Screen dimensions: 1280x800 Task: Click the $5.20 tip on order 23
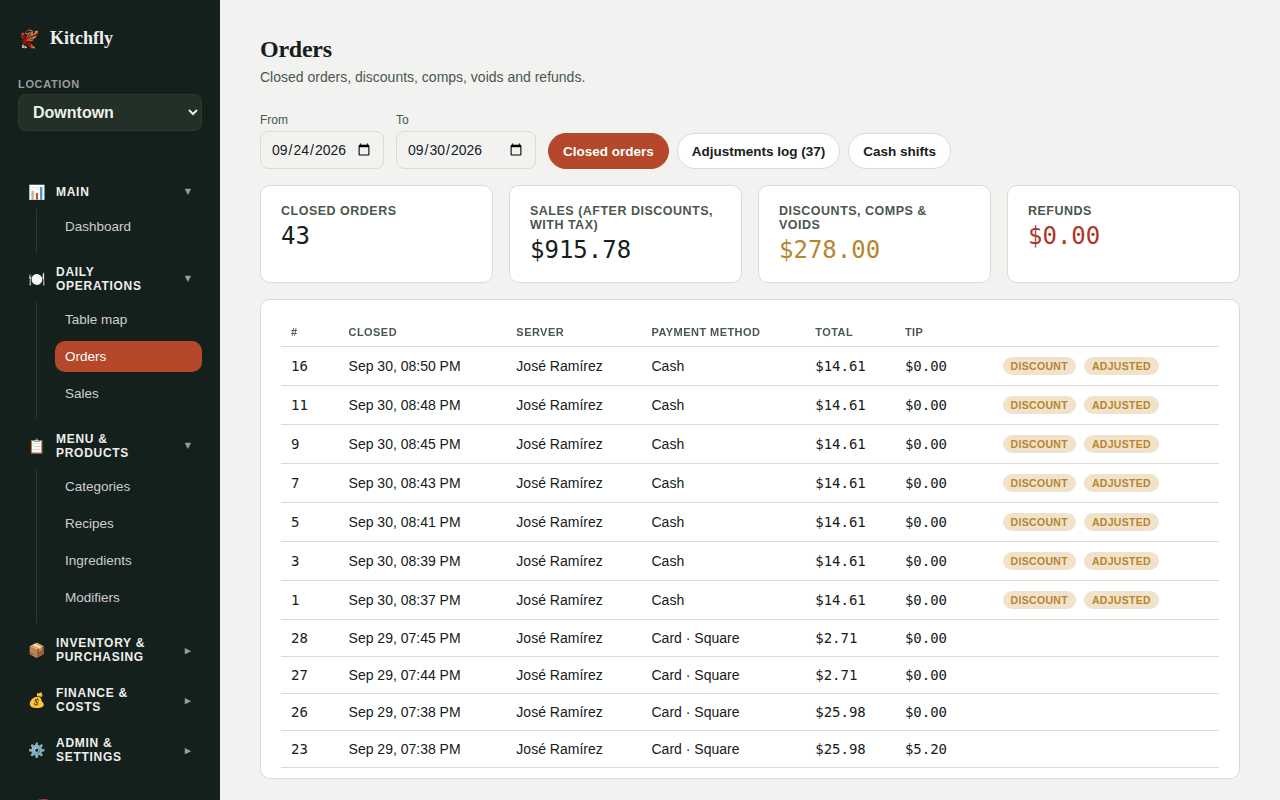[926, 749]
